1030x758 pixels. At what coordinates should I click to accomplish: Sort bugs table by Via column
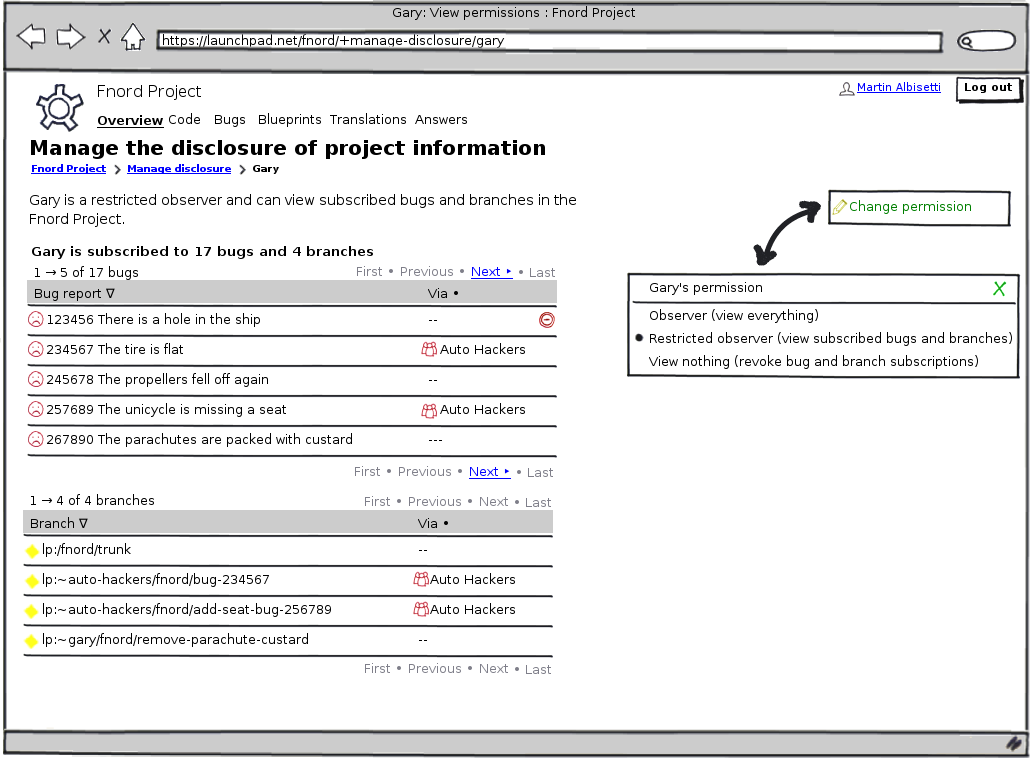[442, 294]
